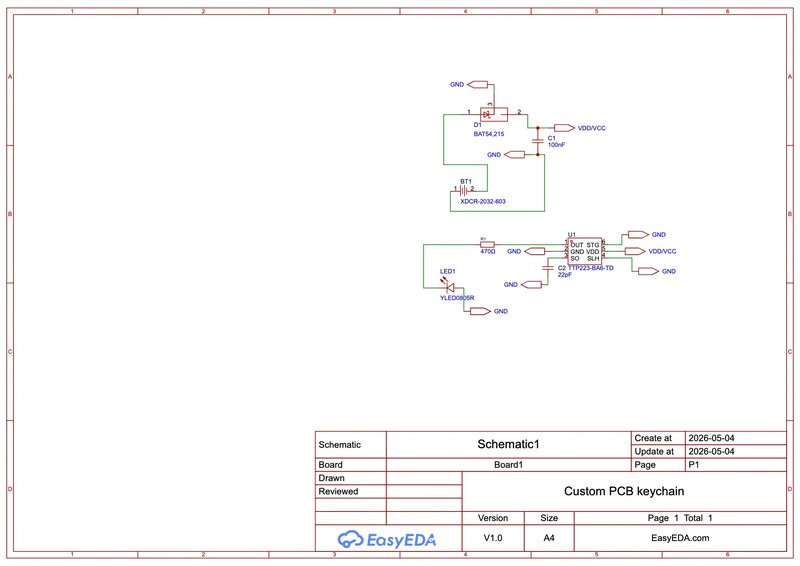Click the Custom PCB keychain title

tap(624, 491)
